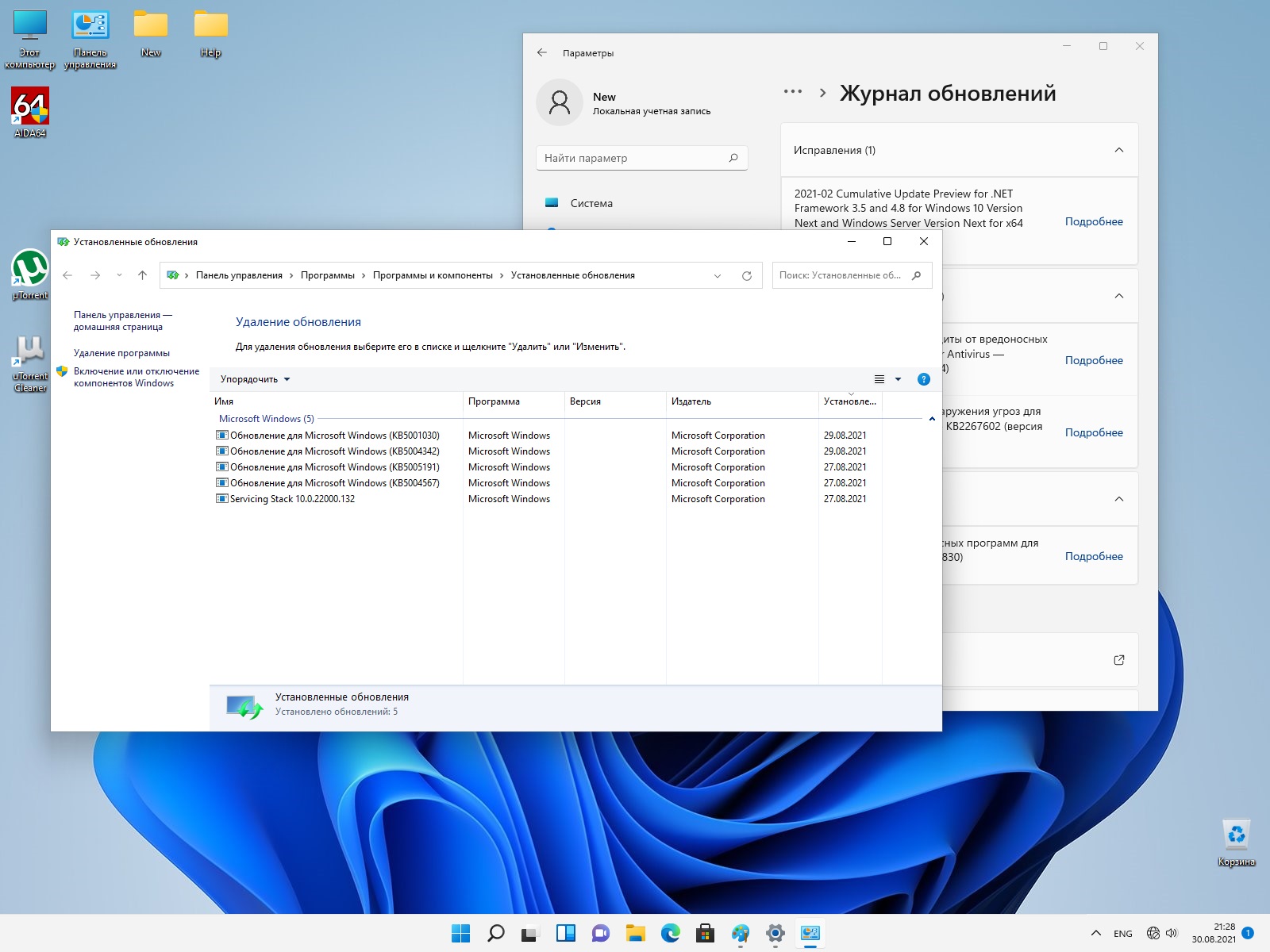
Task: Open Удаление программы link
Action: point(121,353)
